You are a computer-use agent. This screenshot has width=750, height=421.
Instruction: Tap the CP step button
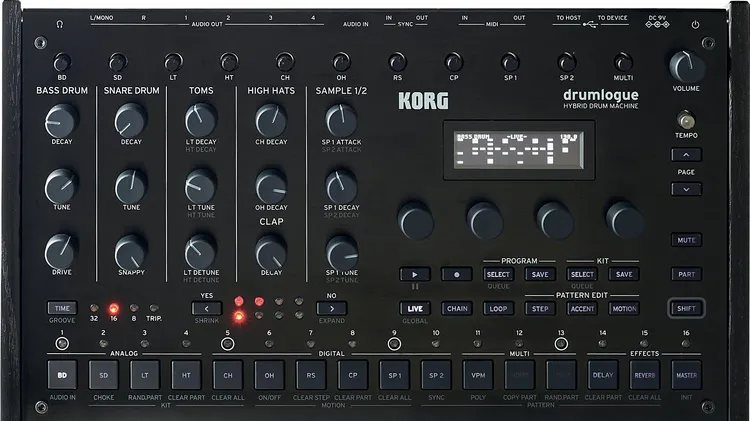tap(353, 375)
